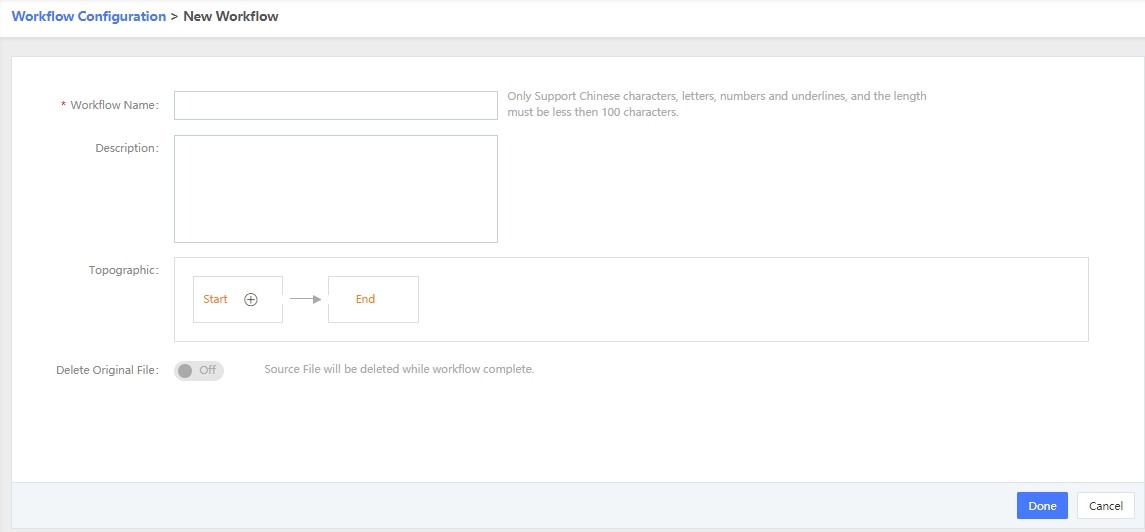Select the End node in topographic

pyautogui.click(x=373, y=299)
